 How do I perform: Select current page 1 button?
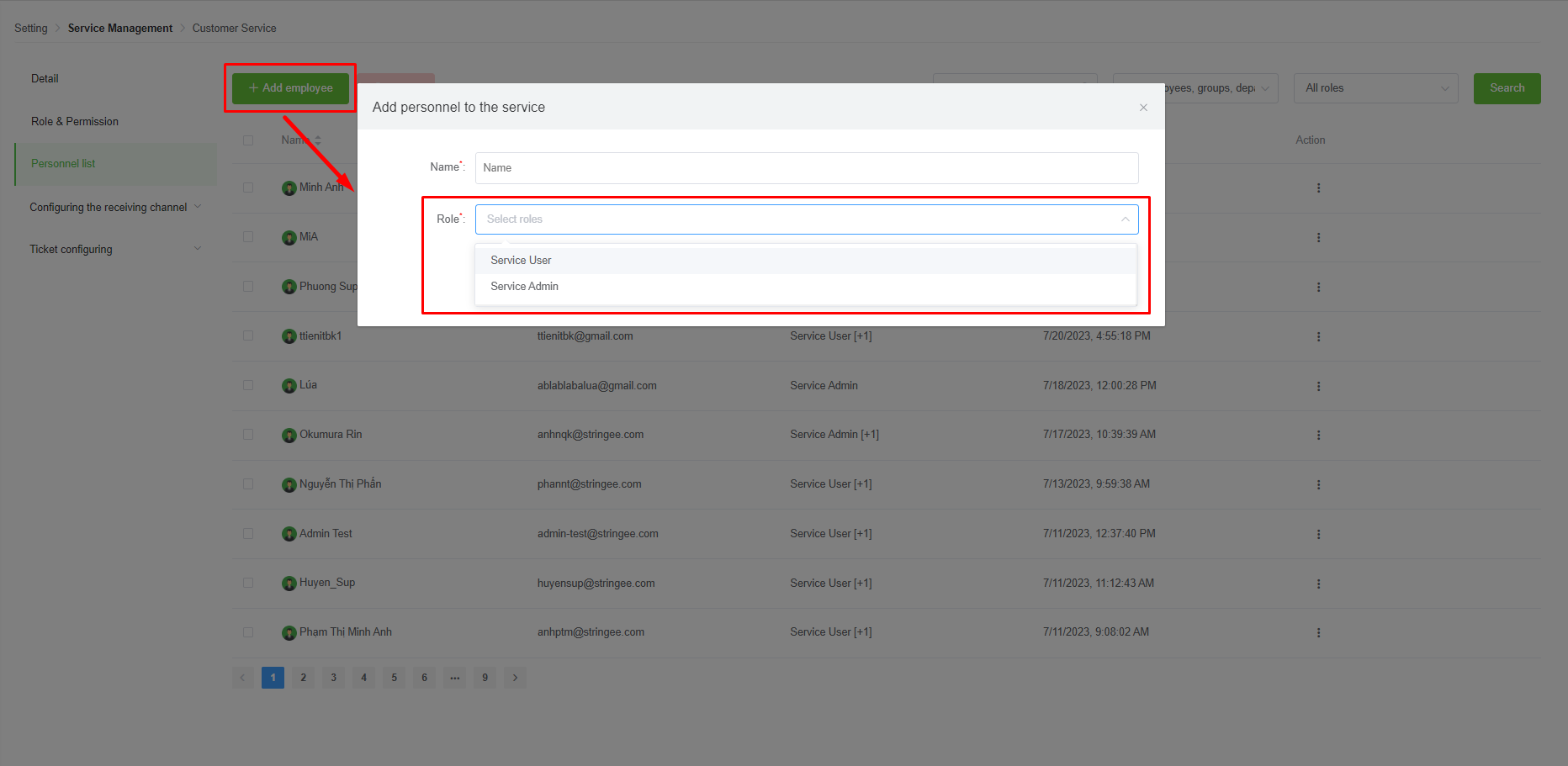click(x=273, y=678)
